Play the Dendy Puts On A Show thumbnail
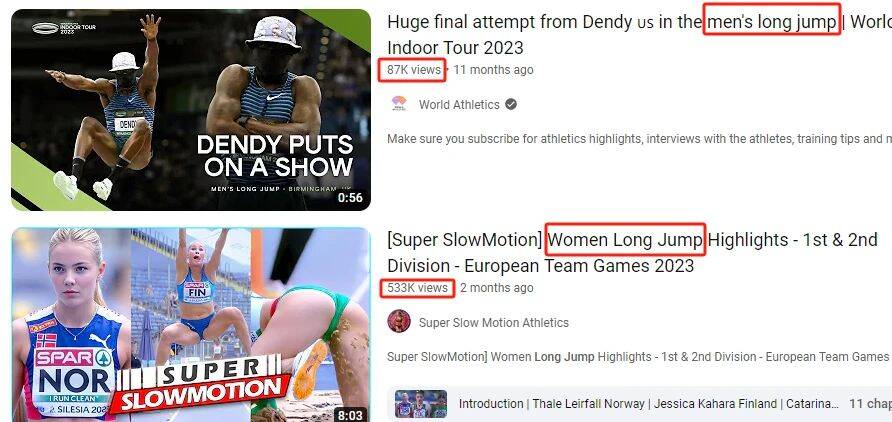The image size is (892, 422). point(191,110)
